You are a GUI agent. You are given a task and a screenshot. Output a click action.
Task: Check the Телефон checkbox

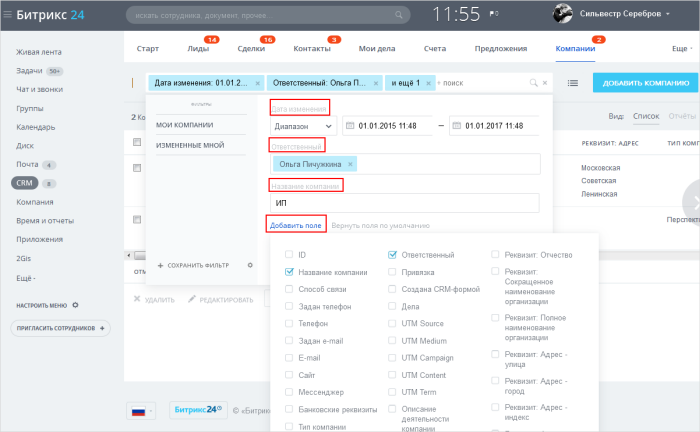click(289, 324)
